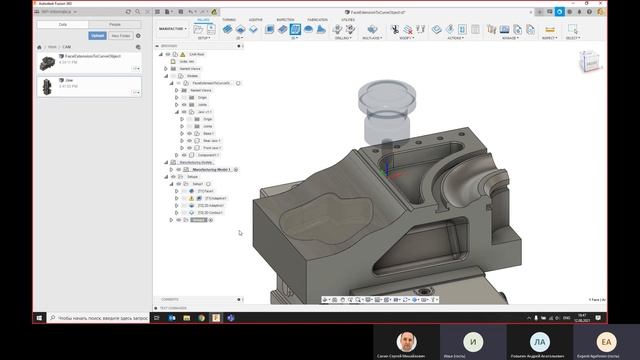
Task: Click the Save icon in the top bar
Action: [181, 12]
